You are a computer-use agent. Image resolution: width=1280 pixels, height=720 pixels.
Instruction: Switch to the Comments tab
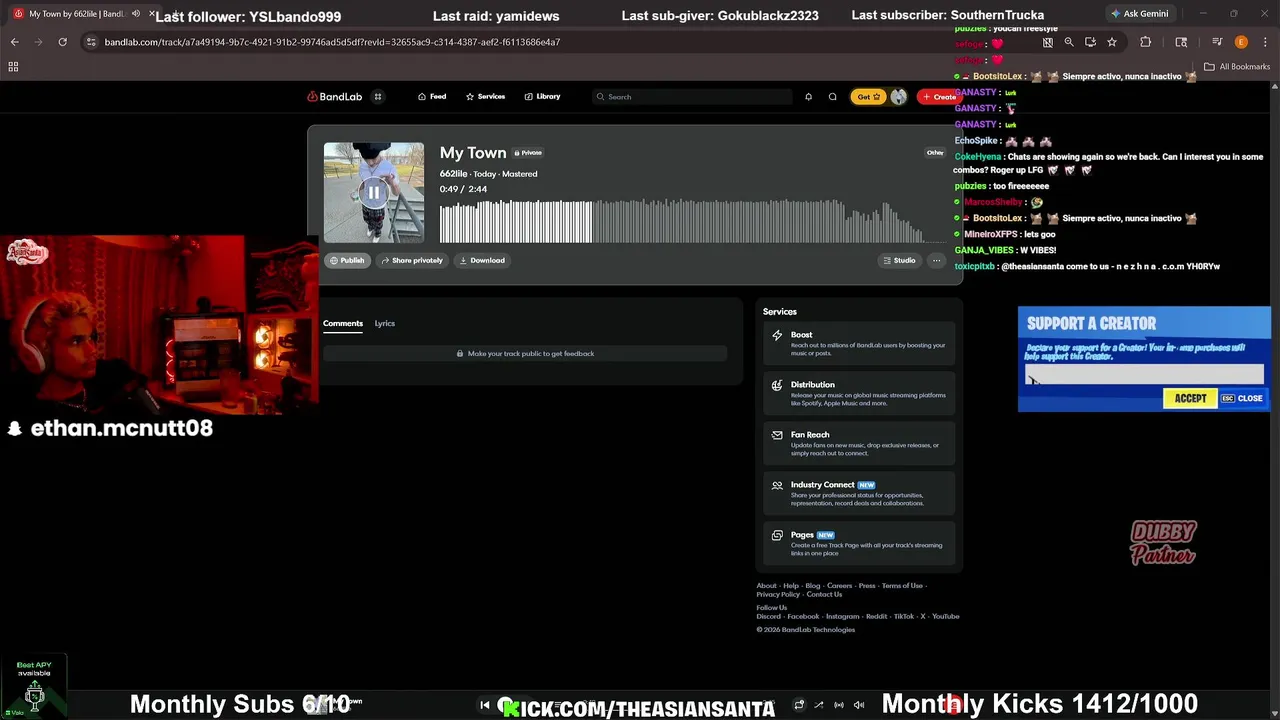(x=343, y=323)
